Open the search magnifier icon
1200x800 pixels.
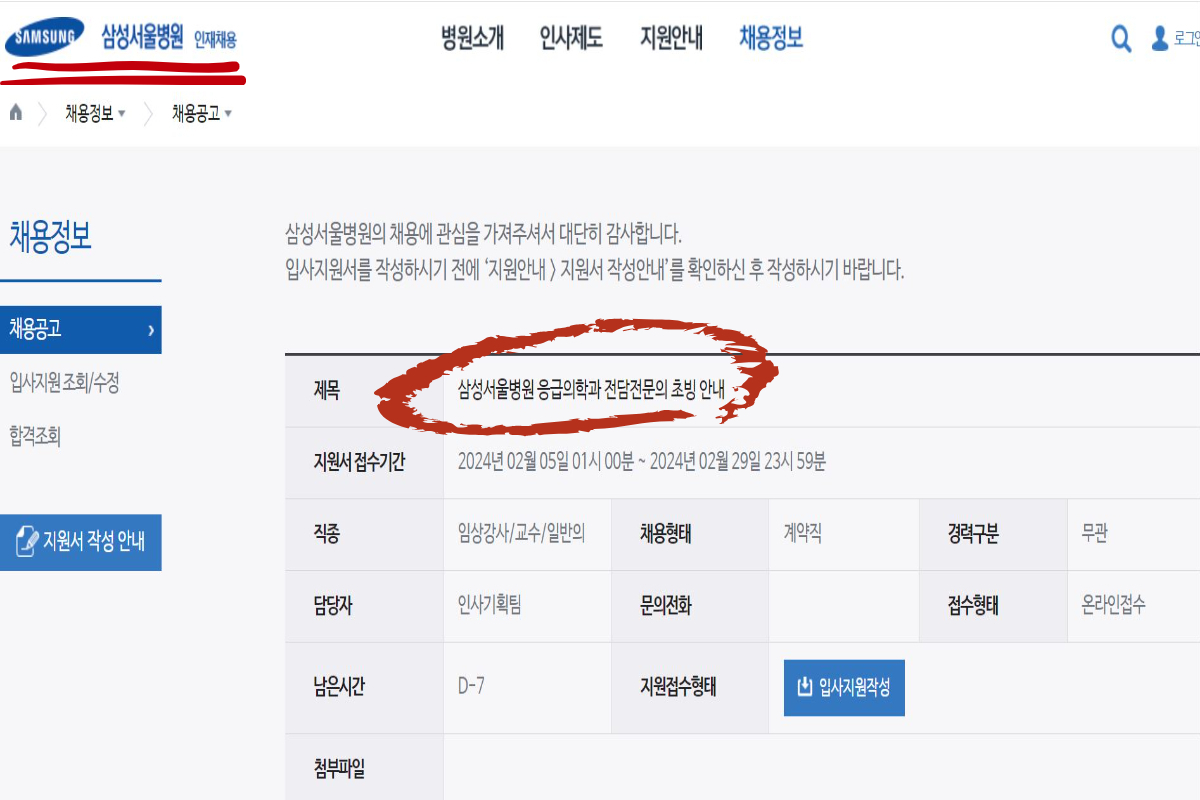(1121, 39)
